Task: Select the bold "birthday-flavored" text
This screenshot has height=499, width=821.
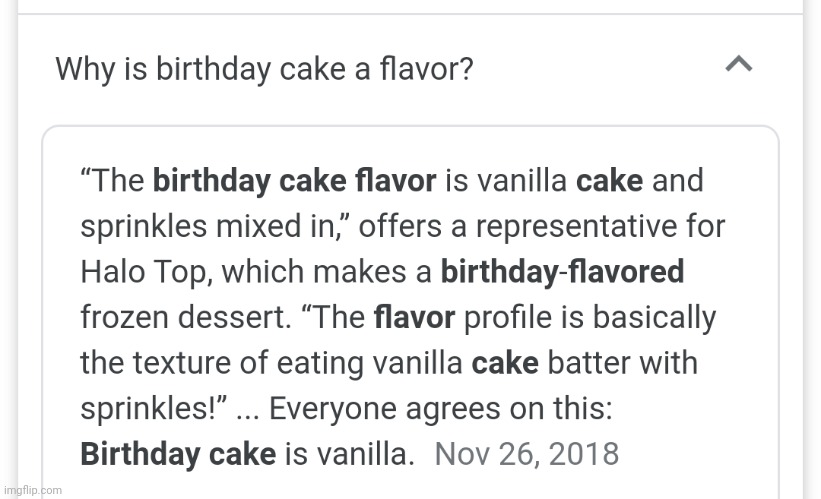Action: pyautogui.click(x=563, y=272)
